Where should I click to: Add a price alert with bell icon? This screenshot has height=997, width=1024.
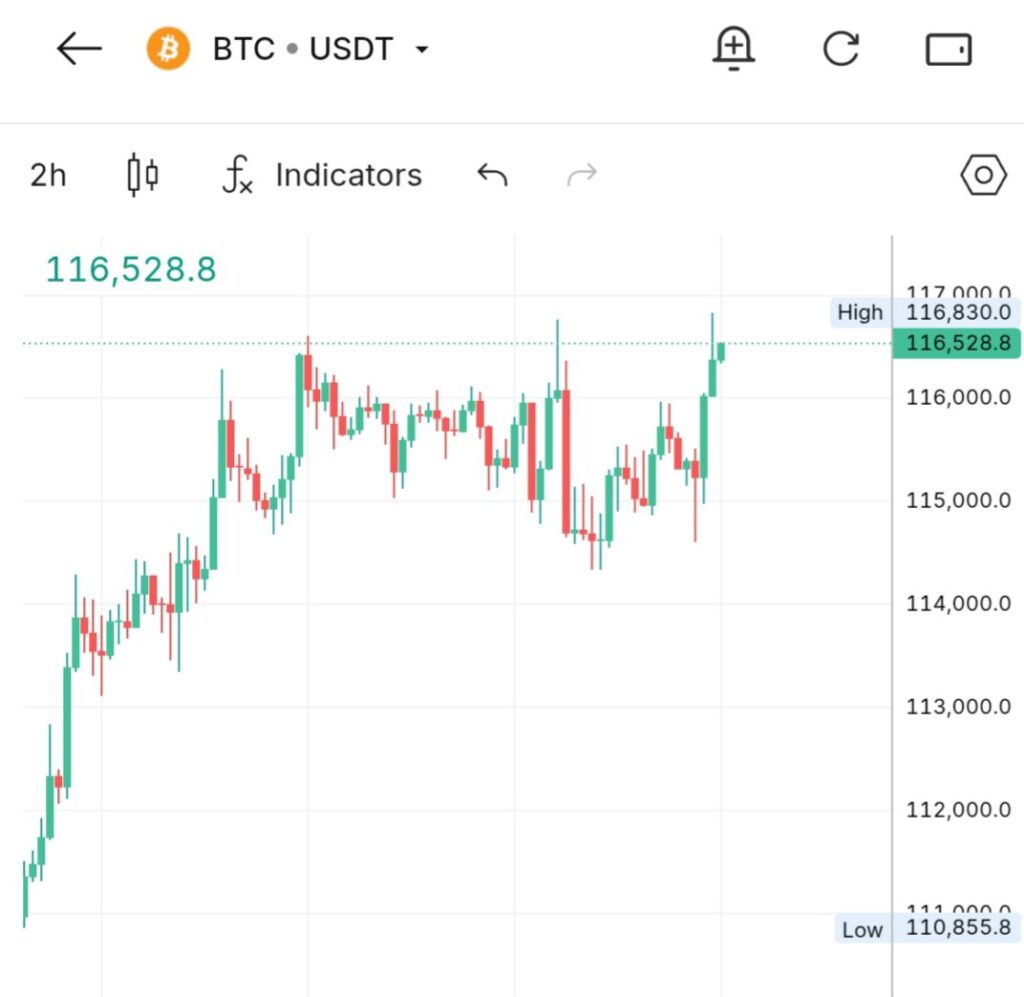pyautogui.click(x=733, y=49)
